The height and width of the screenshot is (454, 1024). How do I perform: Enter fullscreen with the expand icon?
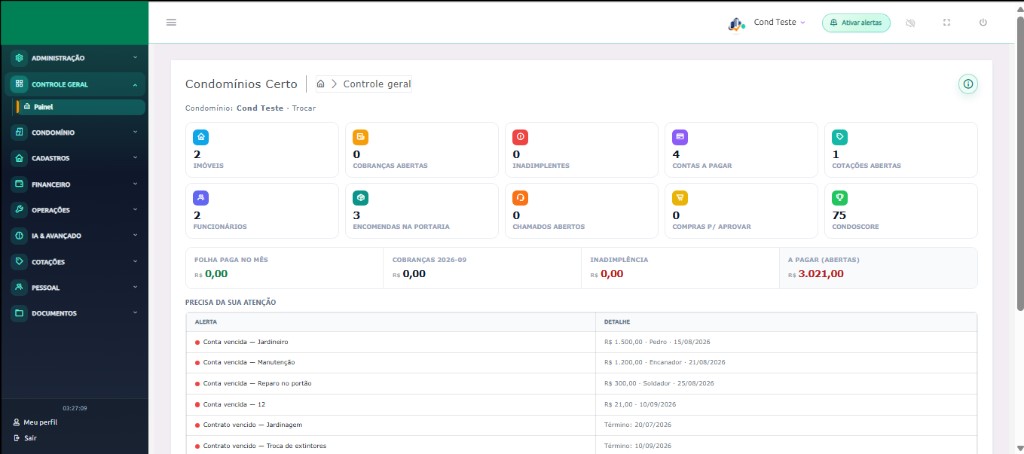[946, 22]
